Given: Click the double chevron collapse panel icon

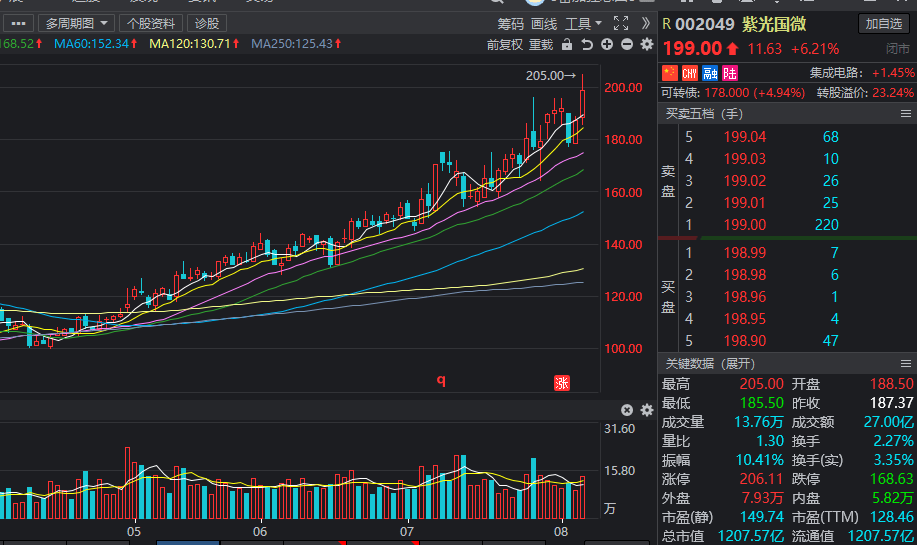Looking at the screenshot, I should coord(646,23).
